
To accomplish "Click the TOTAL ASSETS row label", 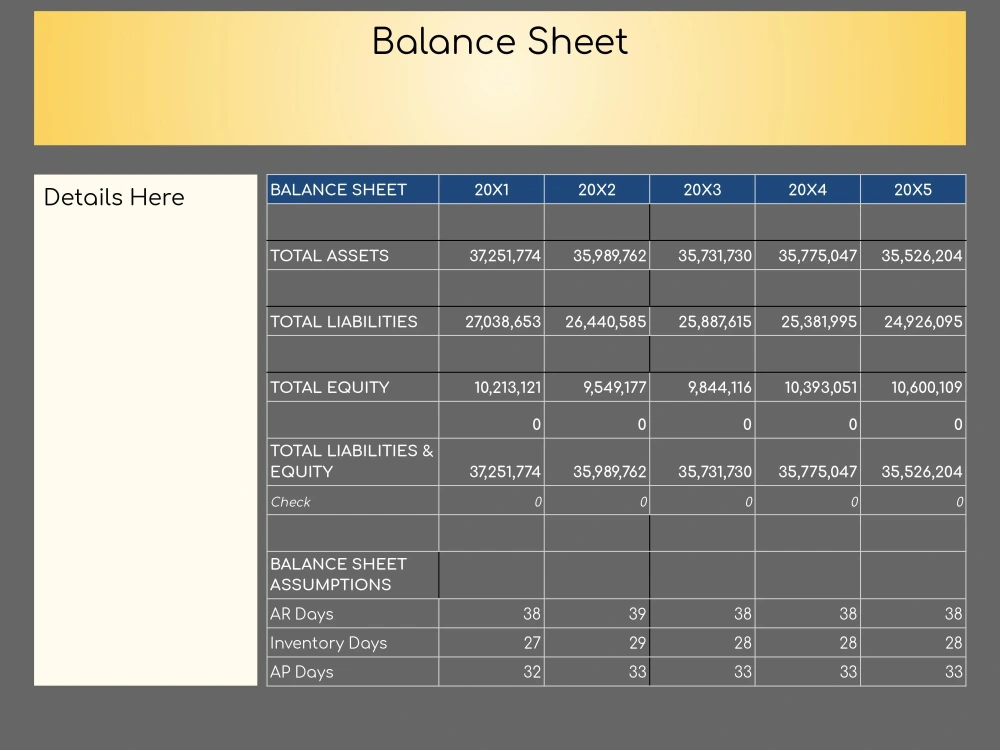I will pos(329,256).
